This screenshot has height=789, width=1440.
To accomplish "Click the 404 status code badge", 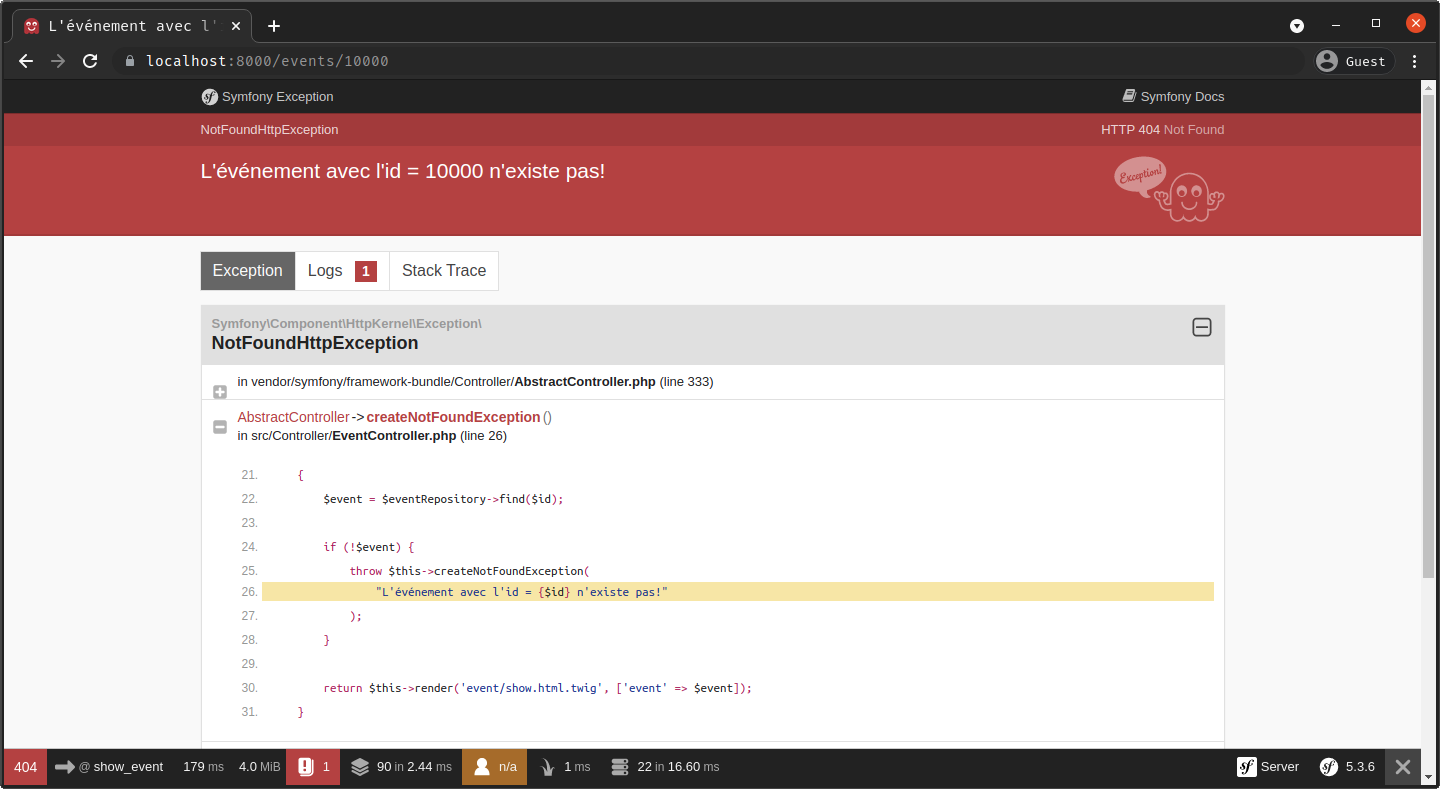I will point(26,767).
